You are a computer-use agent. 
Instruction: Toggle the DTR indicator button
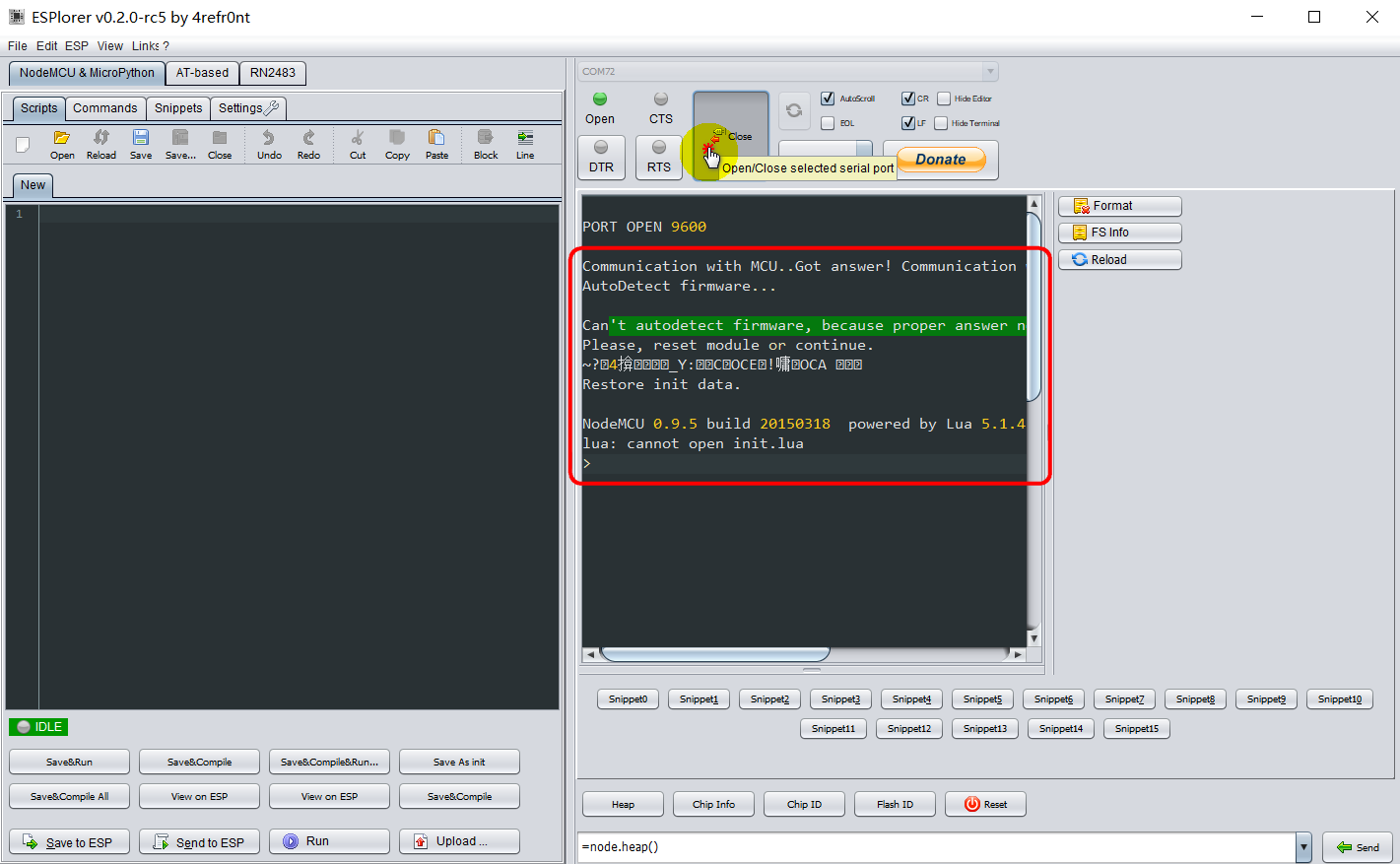(x=601, y=158)
